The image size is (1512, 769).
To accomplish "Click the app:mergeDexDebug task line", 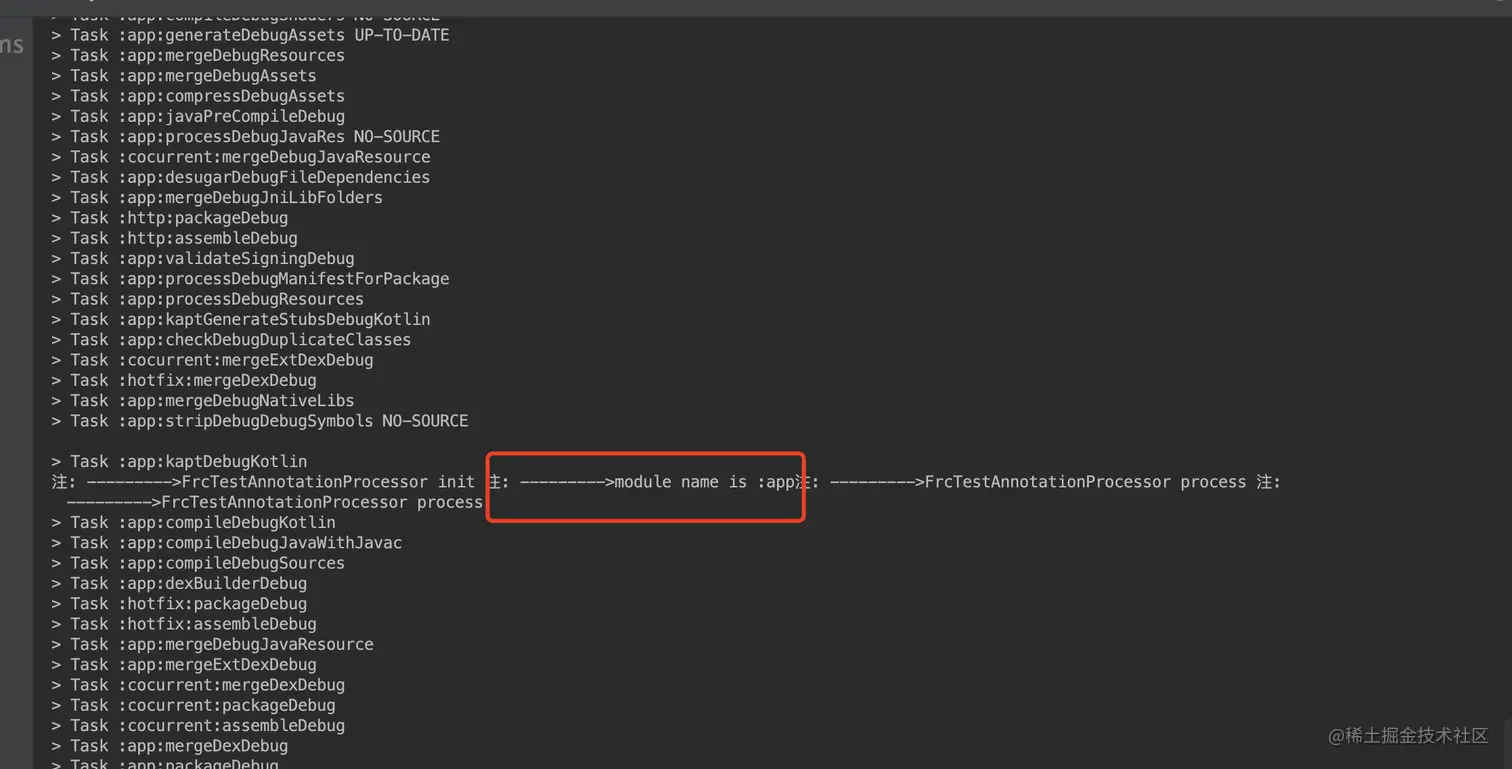I will tap(170, 746).
